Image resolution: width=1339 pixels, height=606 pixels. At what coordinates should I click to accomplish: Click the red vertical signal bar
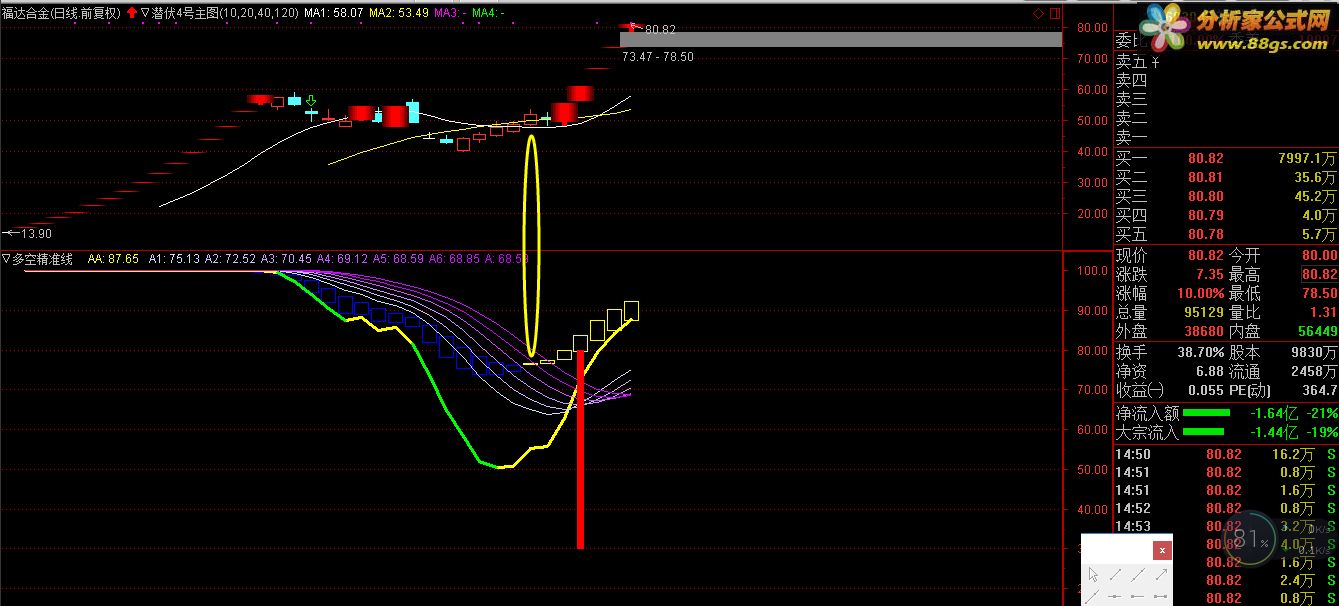coord(580,449)
